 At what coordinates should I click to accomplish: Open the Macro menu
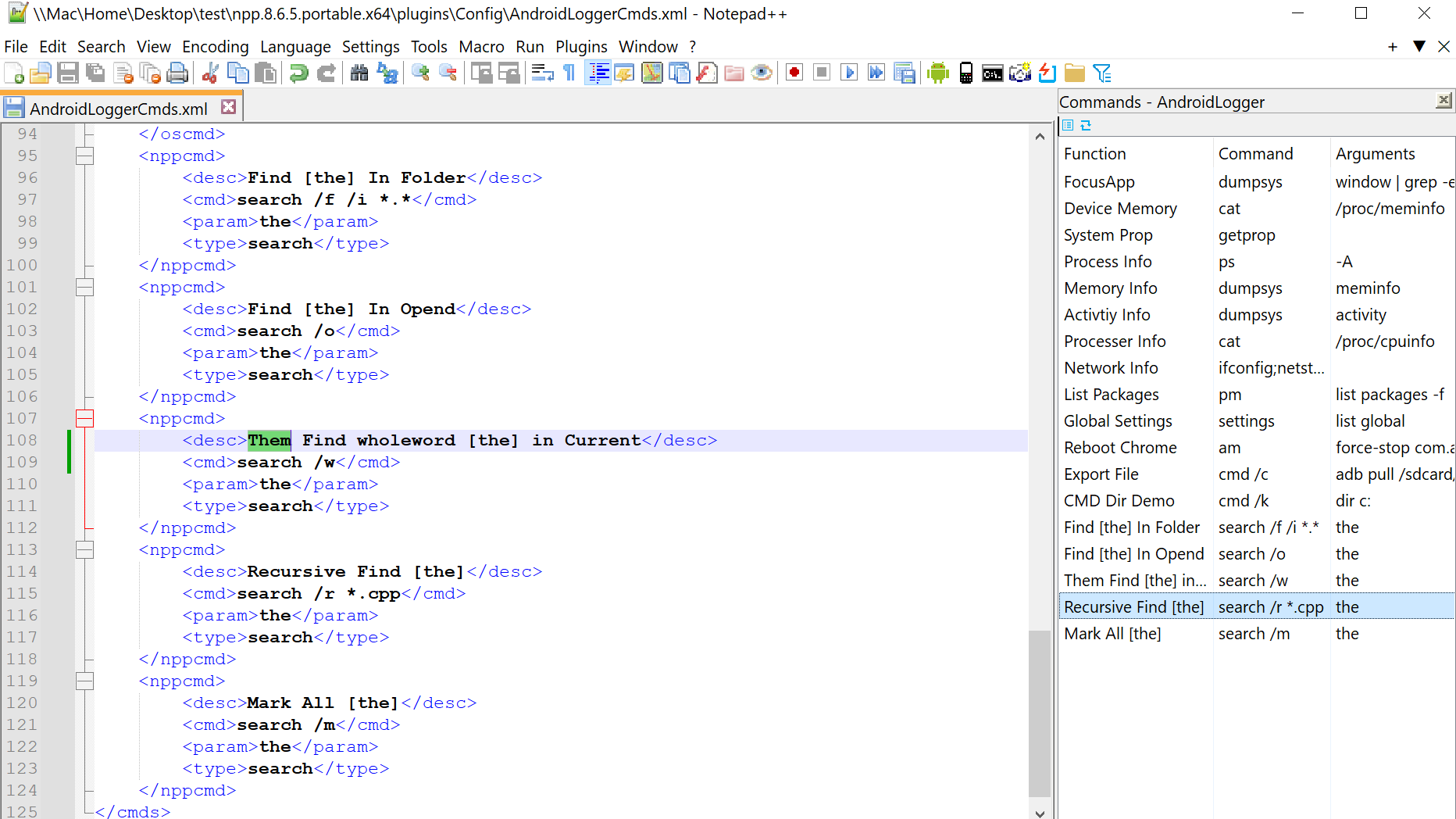point(481,47)
